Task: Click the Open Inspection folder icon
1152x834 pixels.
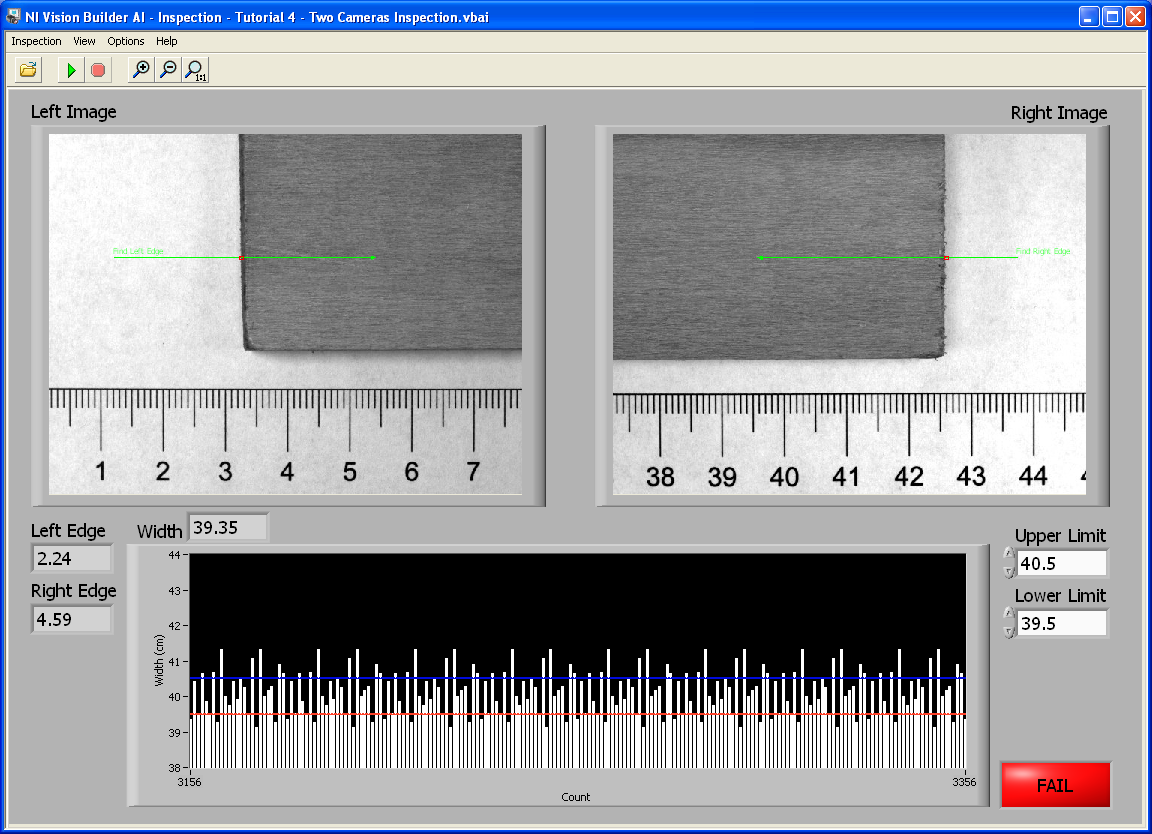Action: [x=28, y=70]
